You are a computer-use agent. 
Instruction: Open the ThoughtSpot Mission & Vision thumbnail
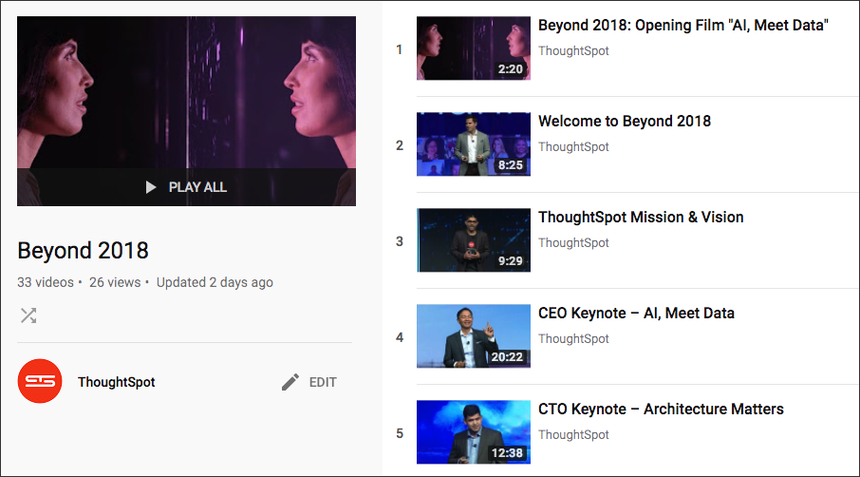(x=473, y=240)
